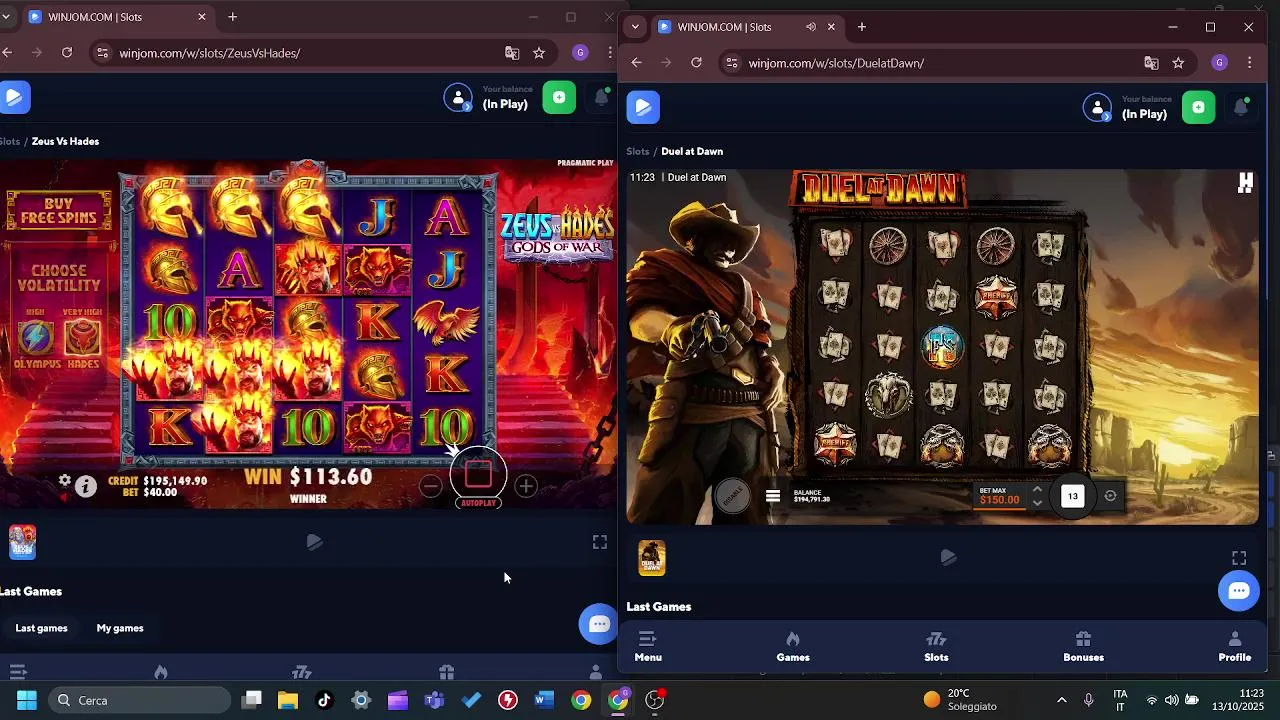Reload the DuelatDawn page

click(696, 62)
